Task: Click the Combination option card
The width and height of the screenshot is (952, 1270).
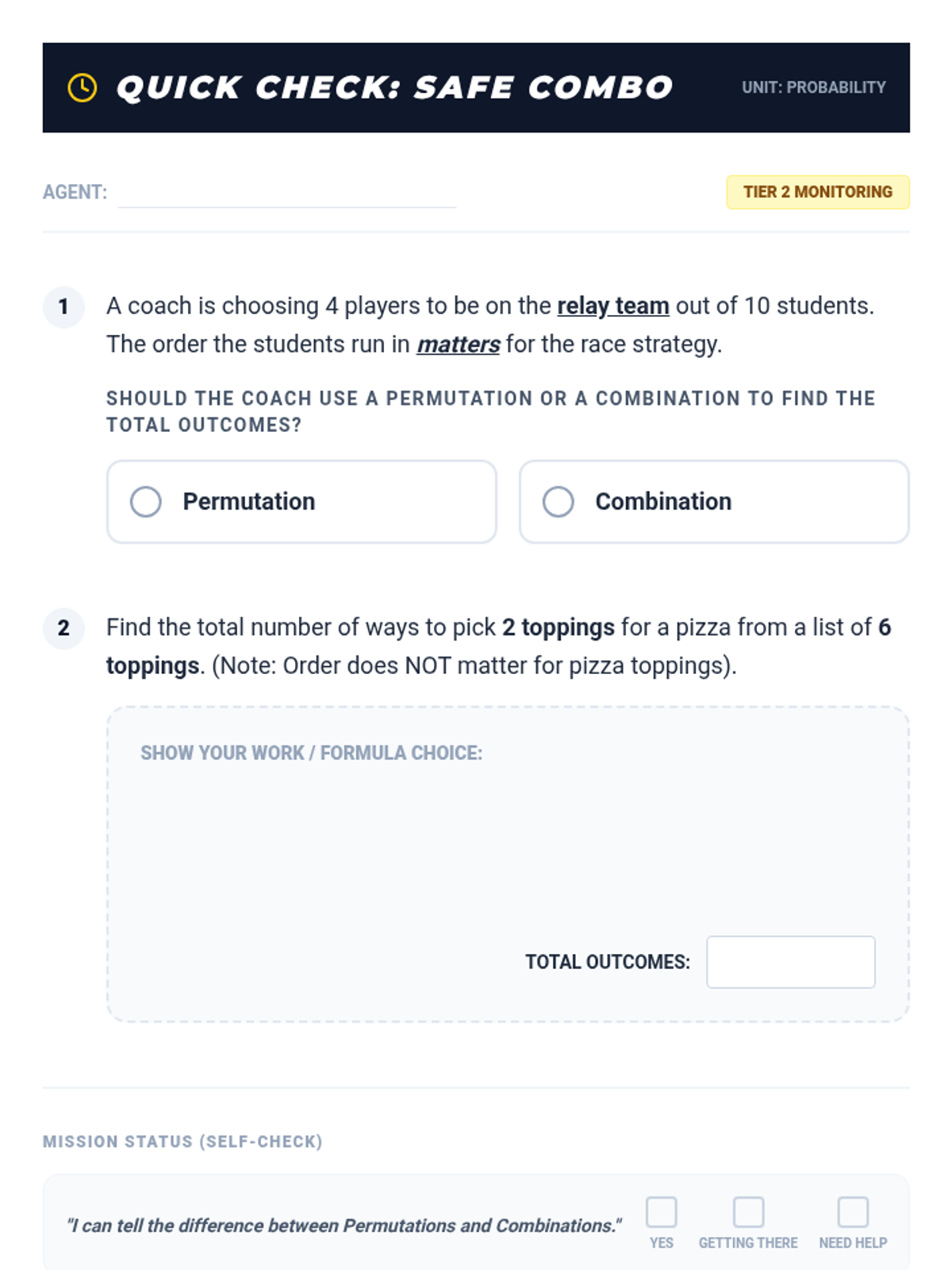Action: point(714,502)
